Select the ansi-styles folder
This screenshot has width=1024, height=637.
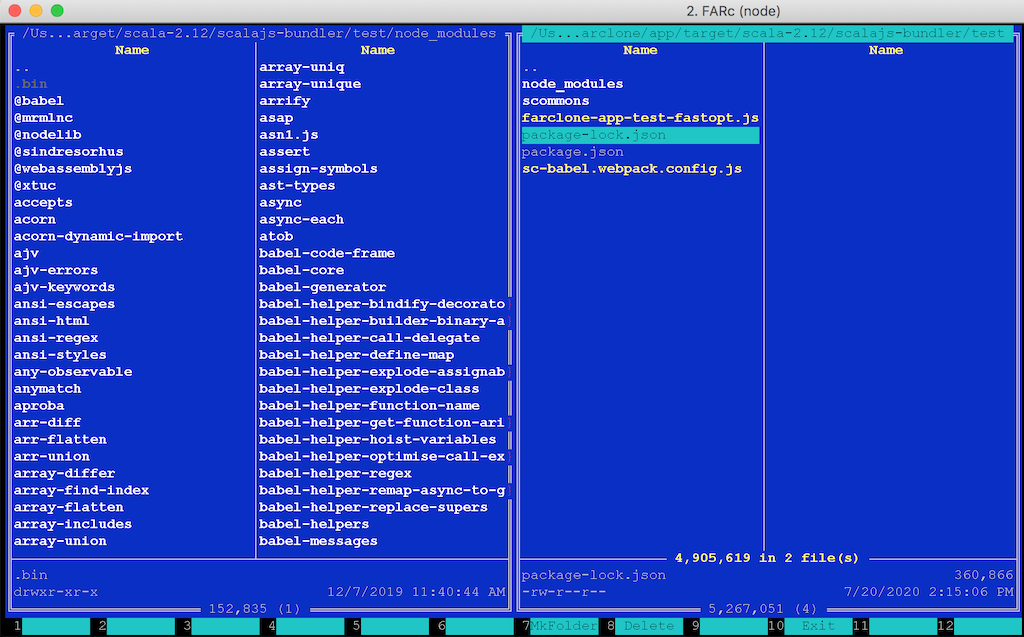pos(60,355)
